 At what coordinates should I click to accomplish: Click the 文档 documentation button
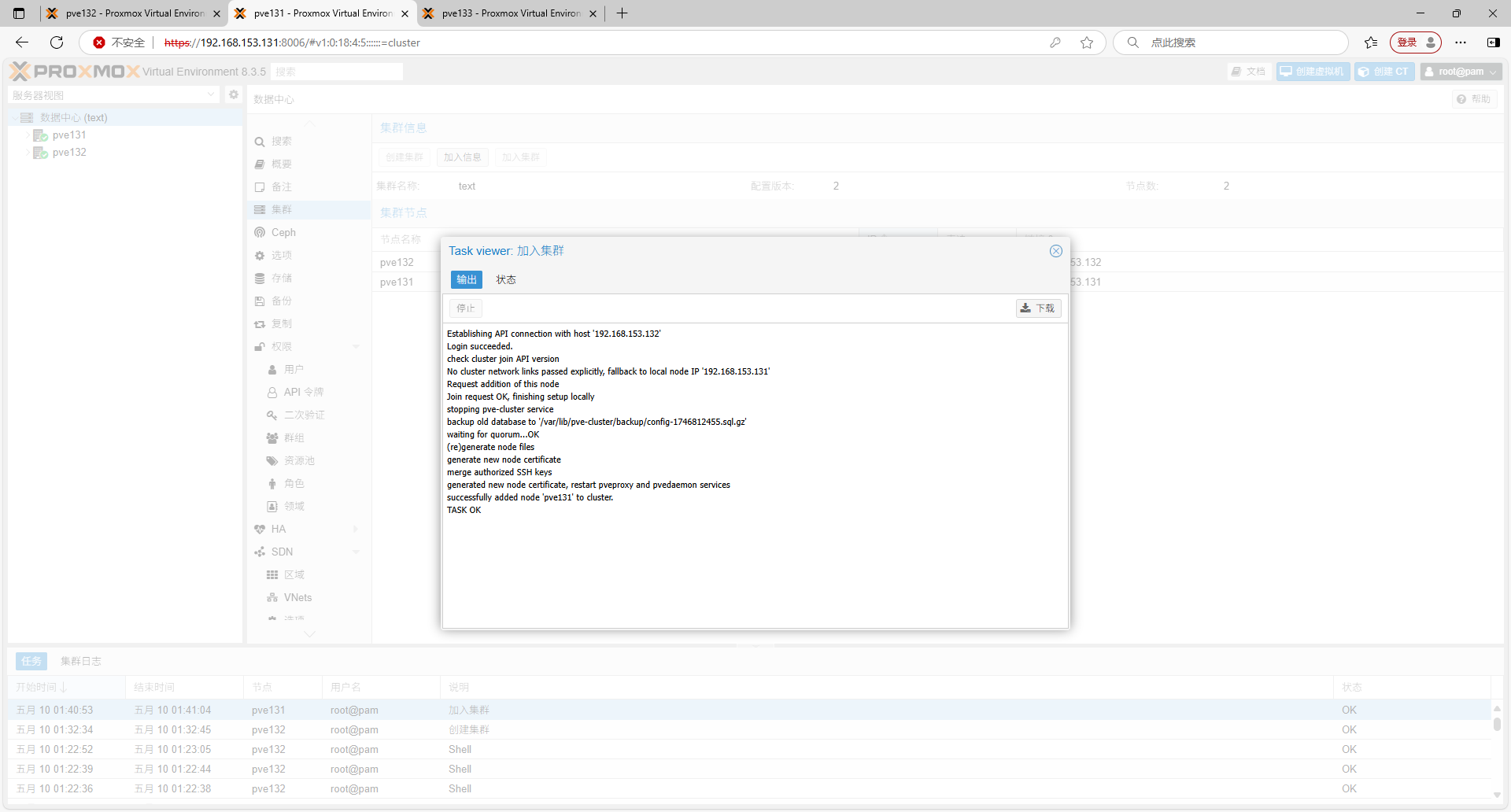pyautogui.click(x=1250, y=72)
